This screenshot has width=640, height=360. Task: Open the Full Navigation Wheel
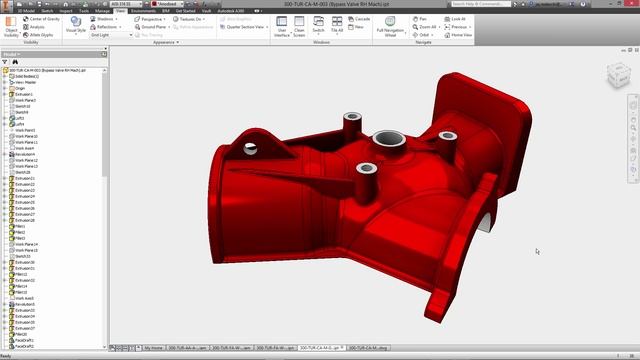pyautogui.click(x=390, y=27)
